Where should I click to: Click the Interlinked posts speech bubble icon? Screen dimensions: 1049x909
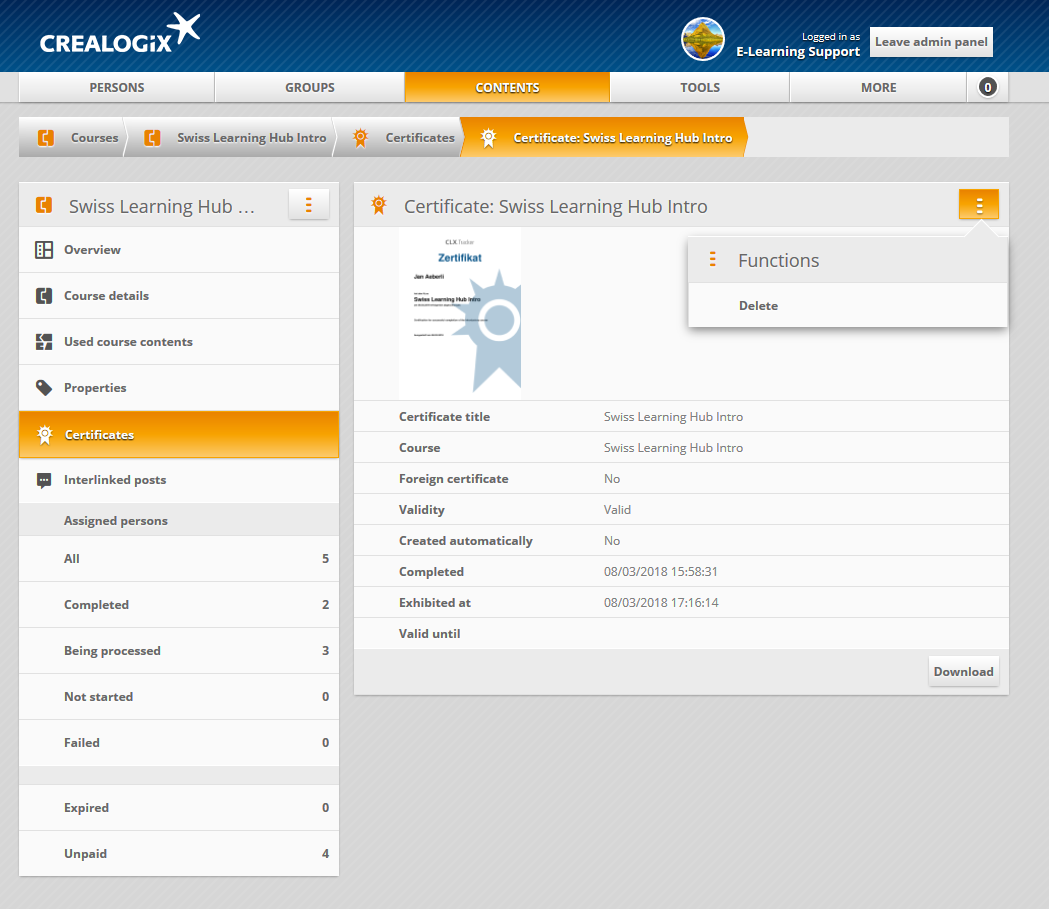(x=44, y=480)
